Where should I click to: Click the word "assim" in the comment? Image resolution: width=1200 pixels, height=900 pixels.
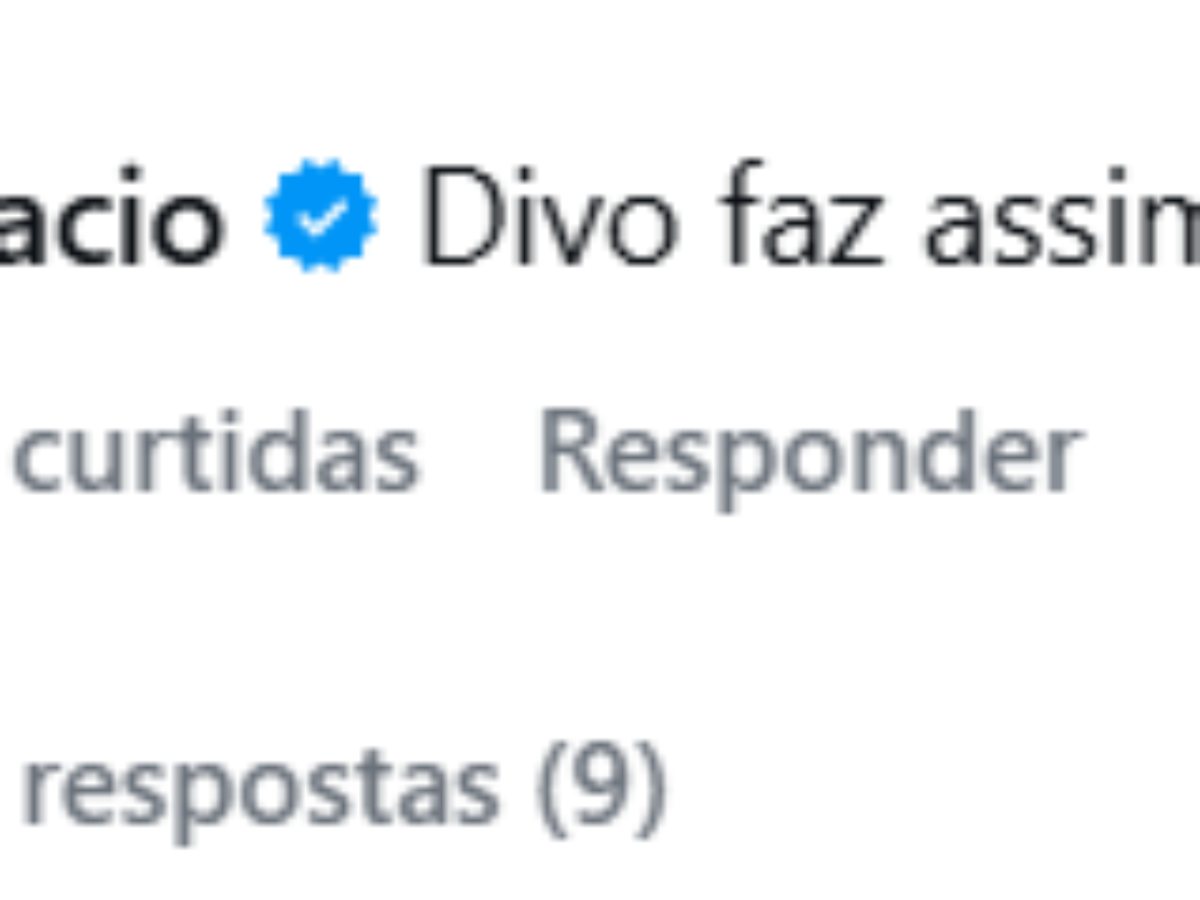tap(1062, 217)
